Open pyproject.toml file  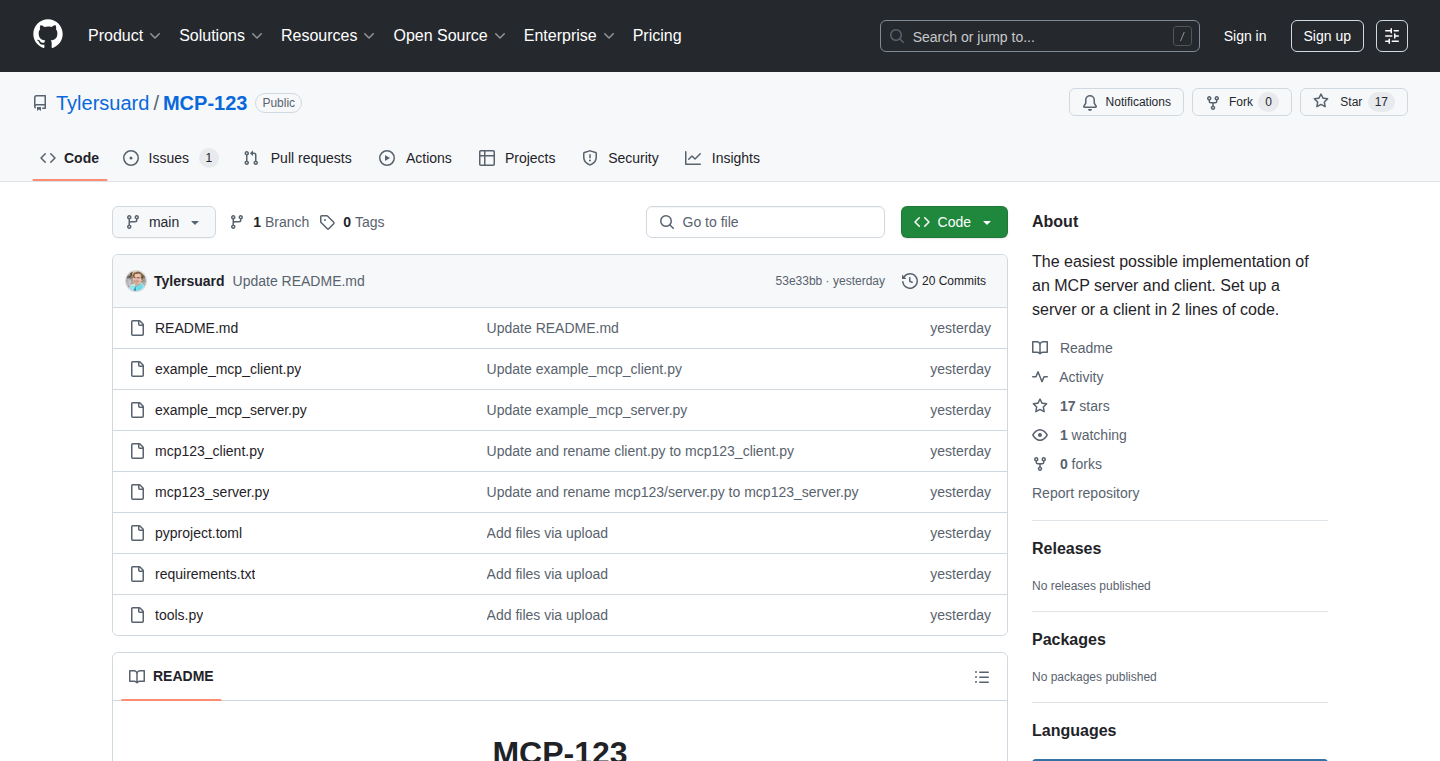(198, 533)
